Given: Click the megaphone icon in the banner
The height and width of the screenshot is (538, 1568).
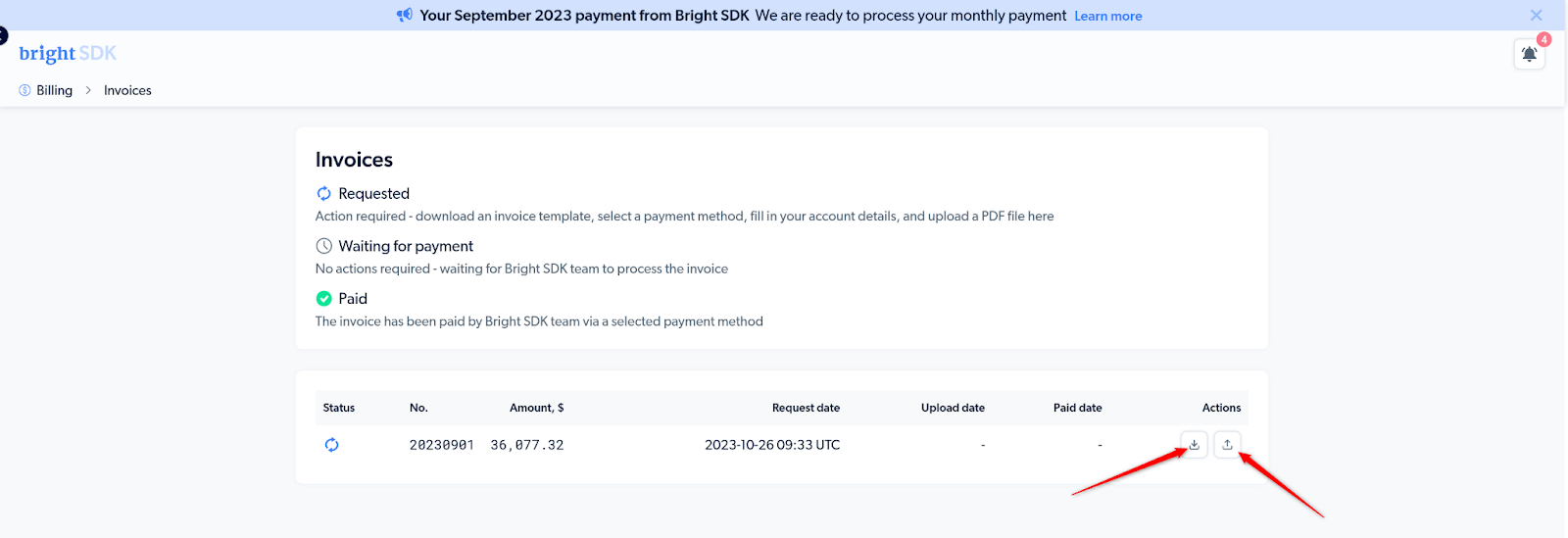Looking at the screenshot, I should 405,16.
